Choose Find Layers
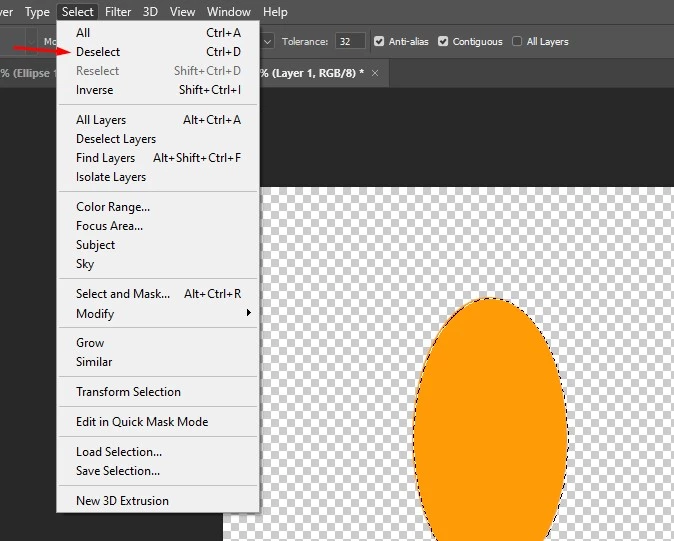674x541 pixels. click(x=158, y=158)
